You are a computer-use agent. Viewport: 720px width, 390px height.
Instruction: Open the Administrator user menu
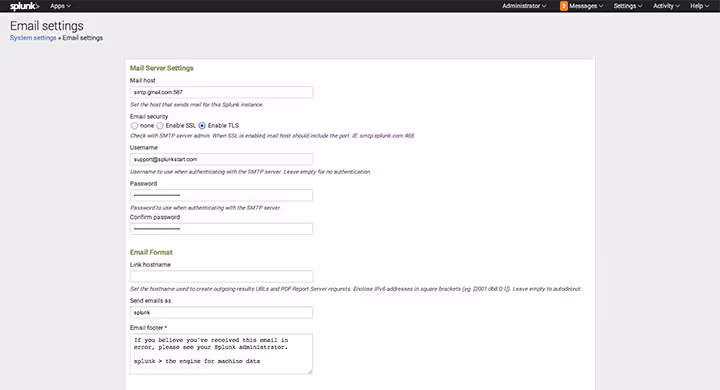pyautogui.click(x=524, y=6)
